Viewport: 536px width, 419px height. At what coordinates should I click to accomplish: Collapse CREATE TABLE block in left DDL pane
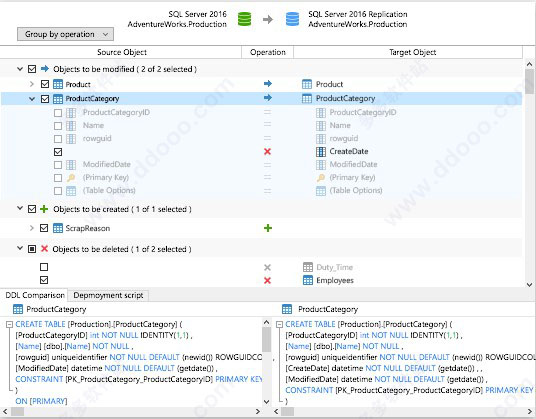pos(10,324)
